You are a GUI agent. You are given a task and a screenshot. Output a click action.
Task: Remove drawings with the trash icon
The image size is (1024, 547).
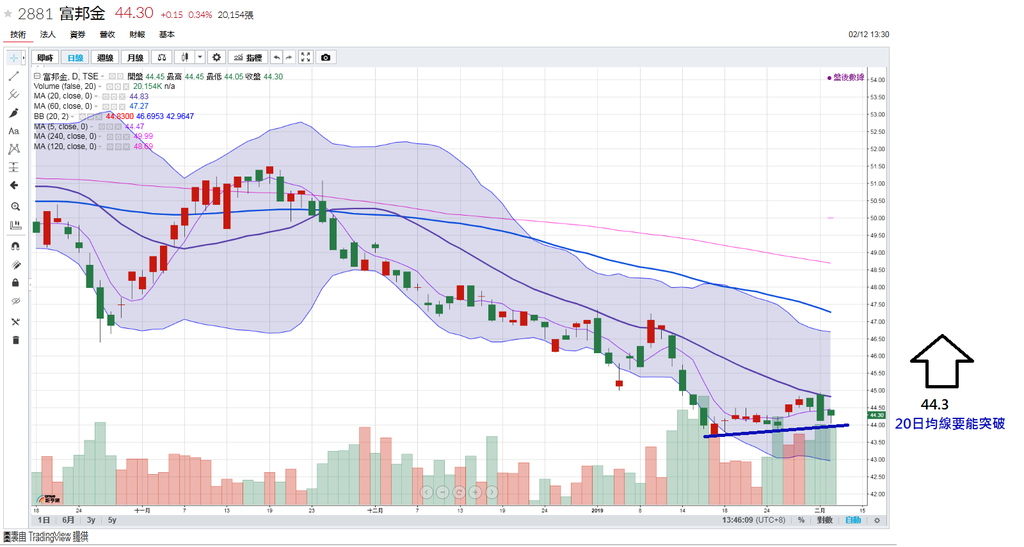(15, 340)
